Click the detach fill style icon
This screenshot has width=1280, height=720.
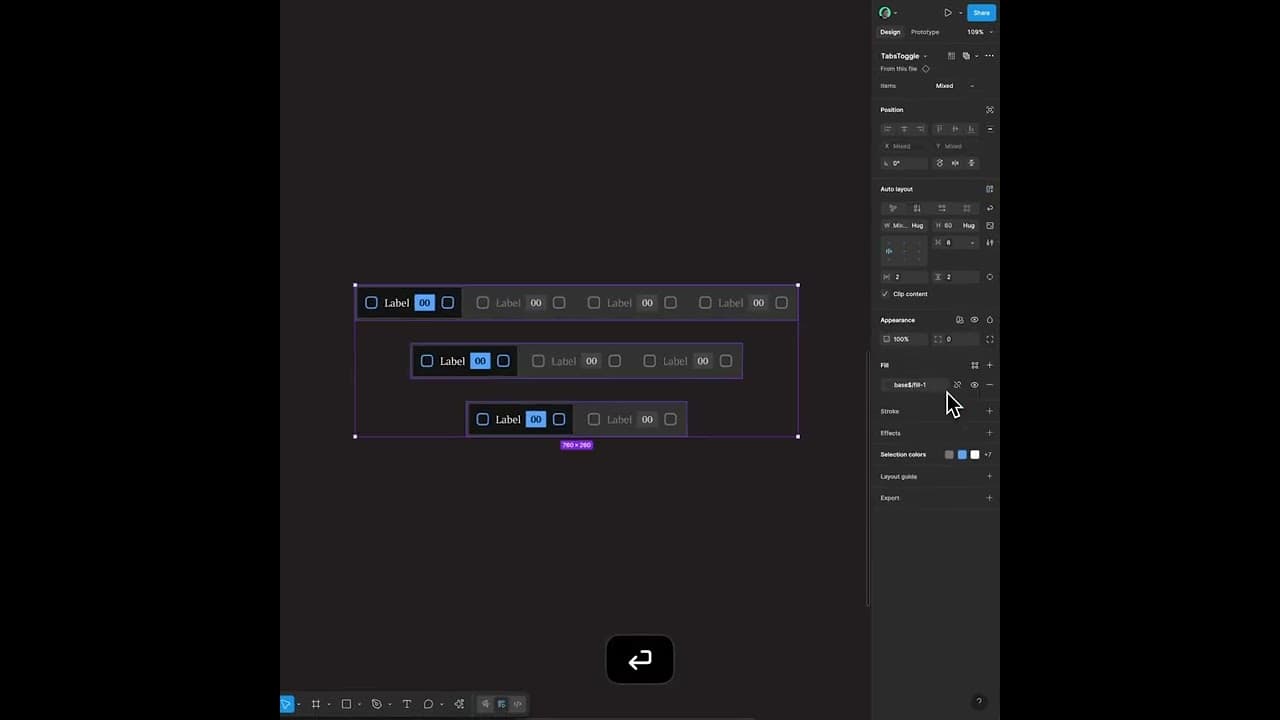tap(957, 385)
